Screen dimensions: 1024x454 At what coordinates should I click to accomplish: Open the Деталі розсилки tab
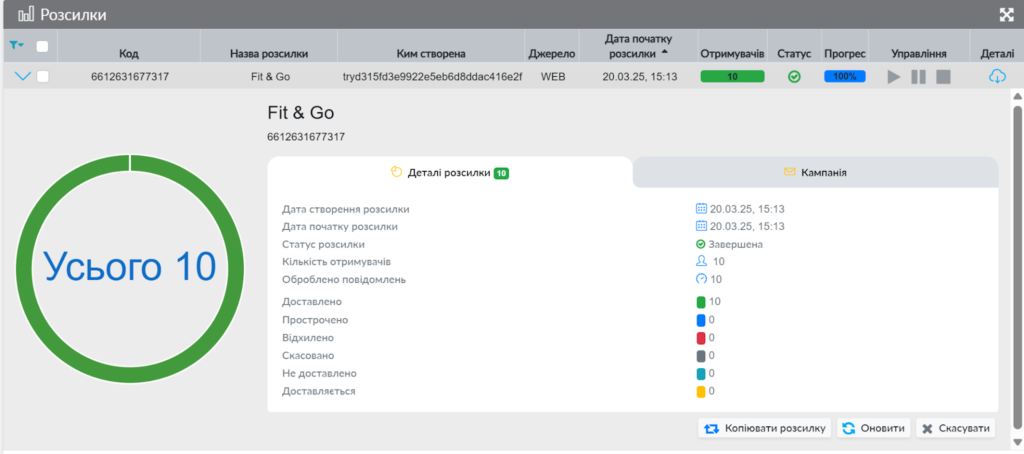pyautogui.click(x=450, y=172)
